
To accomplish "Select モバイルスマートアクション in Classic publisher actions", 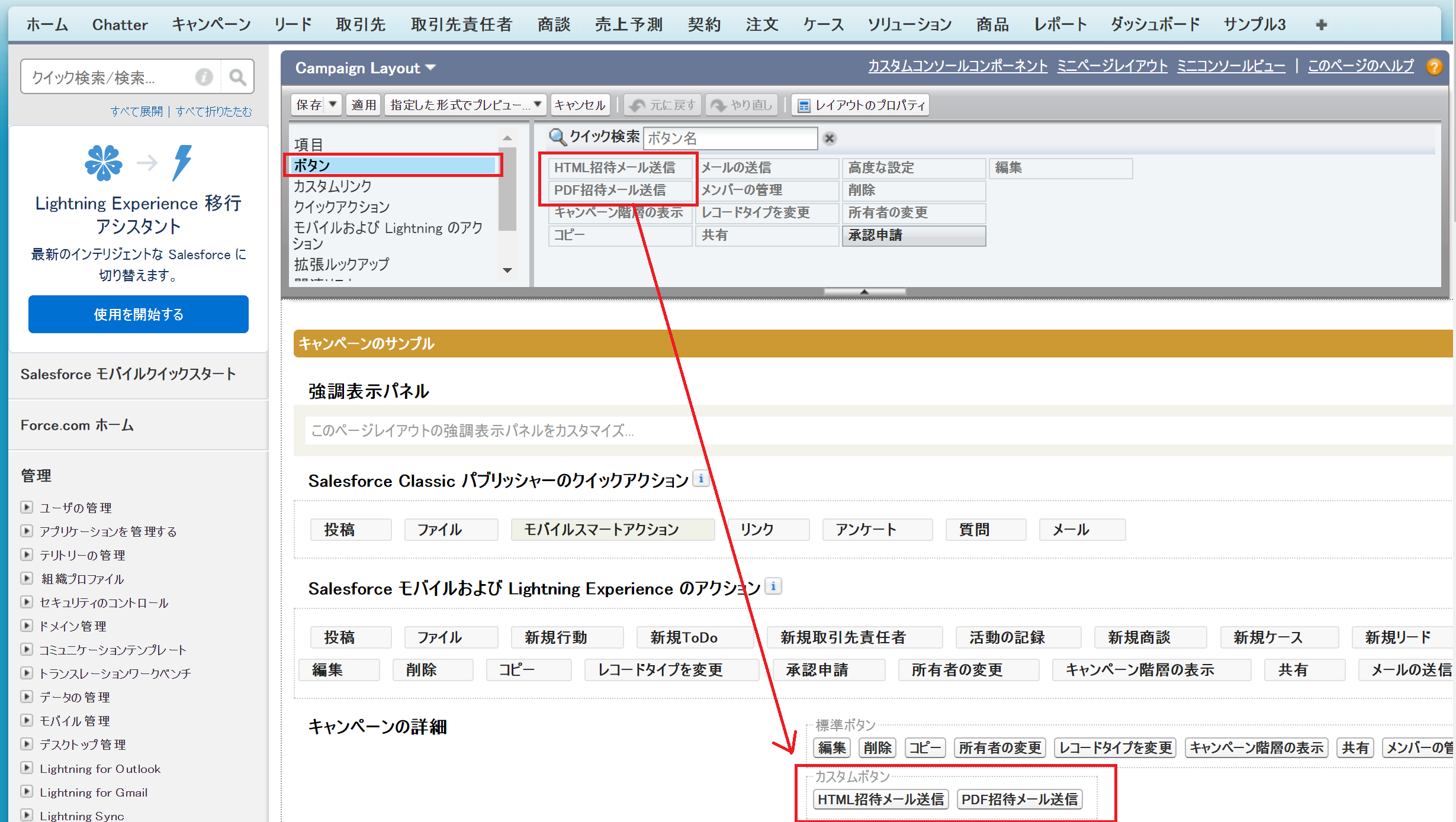I will (x=613, y=530).
